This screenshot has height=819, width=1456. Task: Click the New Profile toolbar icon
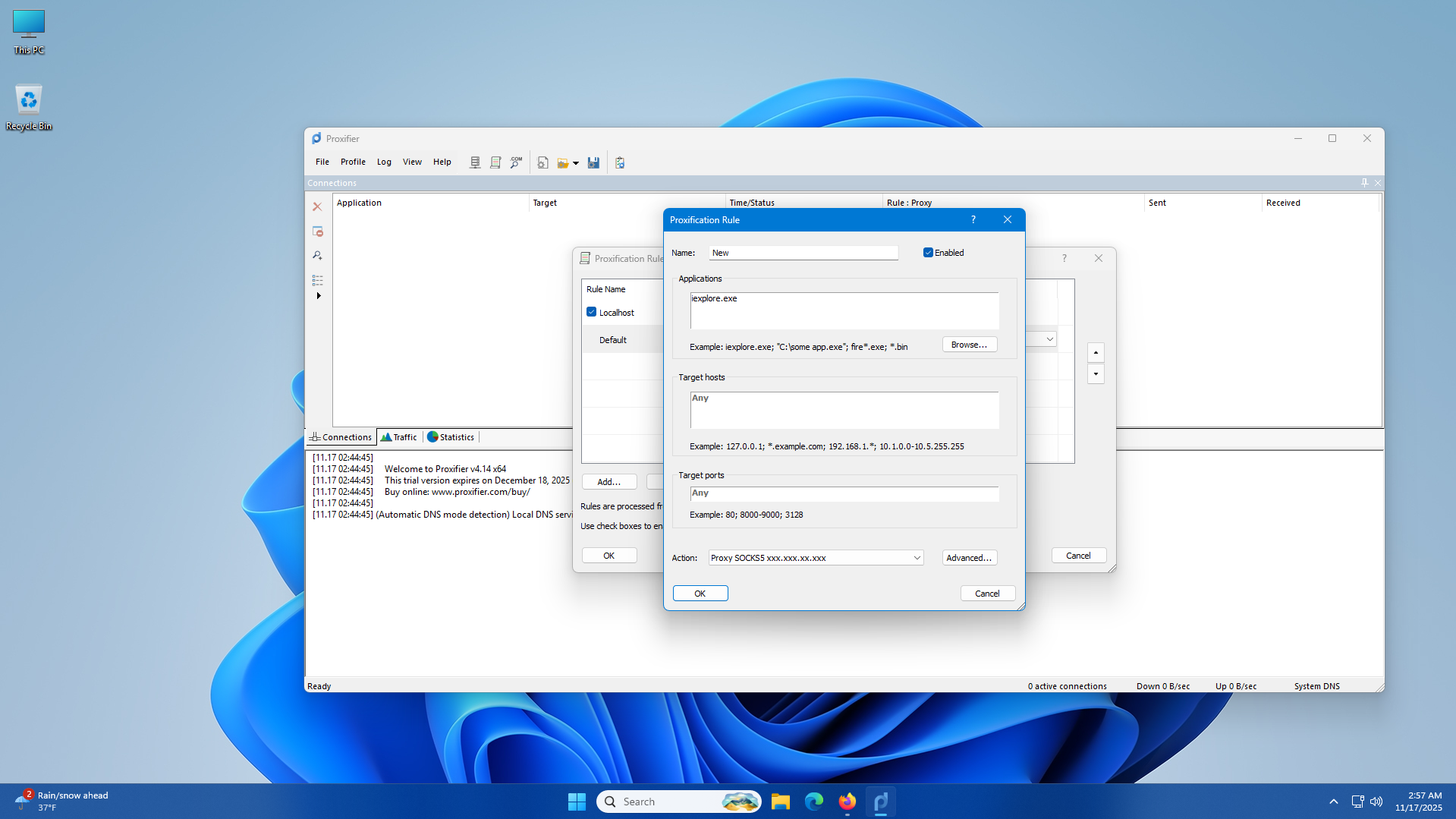coord(543,162)
